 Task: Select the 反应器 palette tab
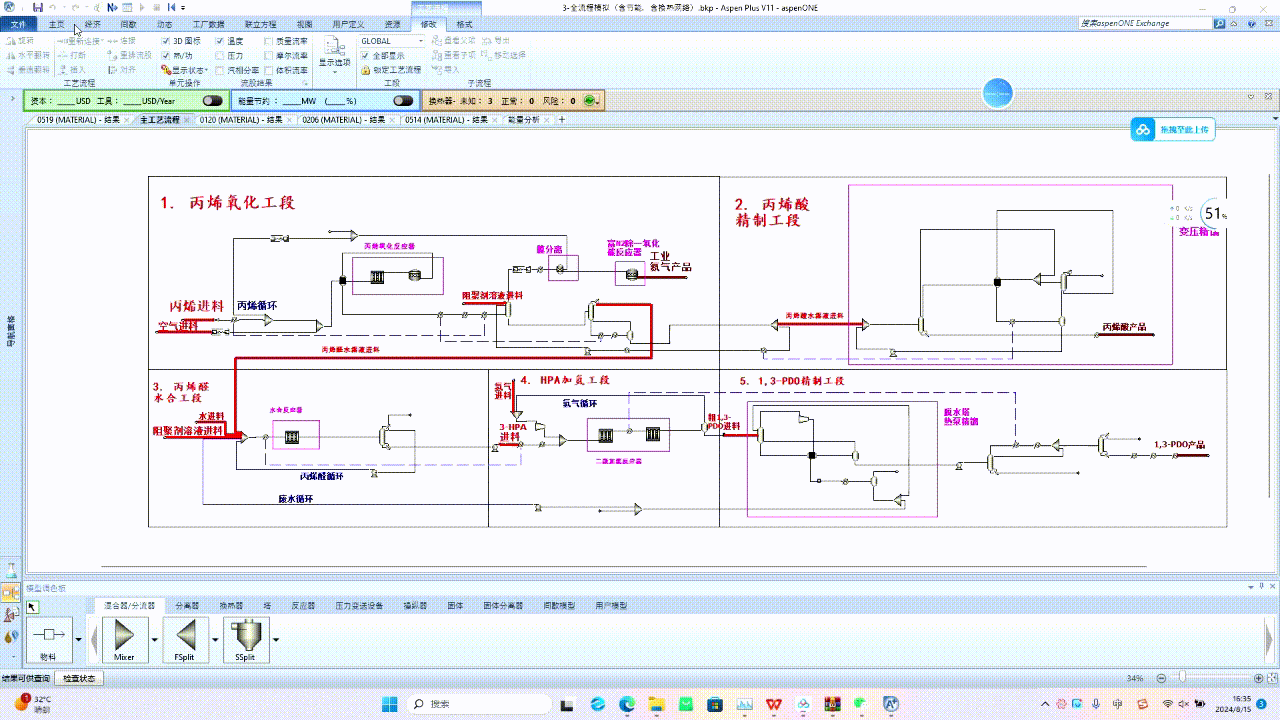click(303, 605)
